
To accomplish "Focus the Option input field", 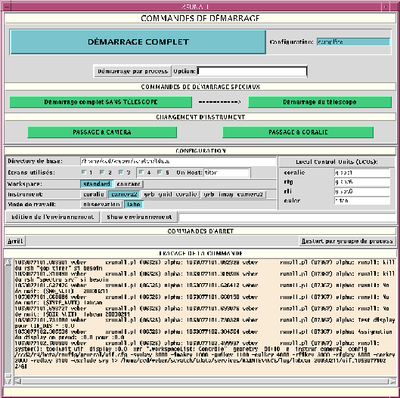I will coord(252,71).
